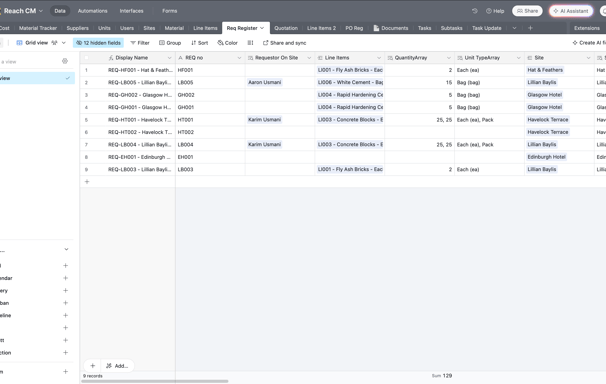Select the Edinburgh Hotel site chip
Viewport: 606px width, 384px height.
tap(546, 157)
